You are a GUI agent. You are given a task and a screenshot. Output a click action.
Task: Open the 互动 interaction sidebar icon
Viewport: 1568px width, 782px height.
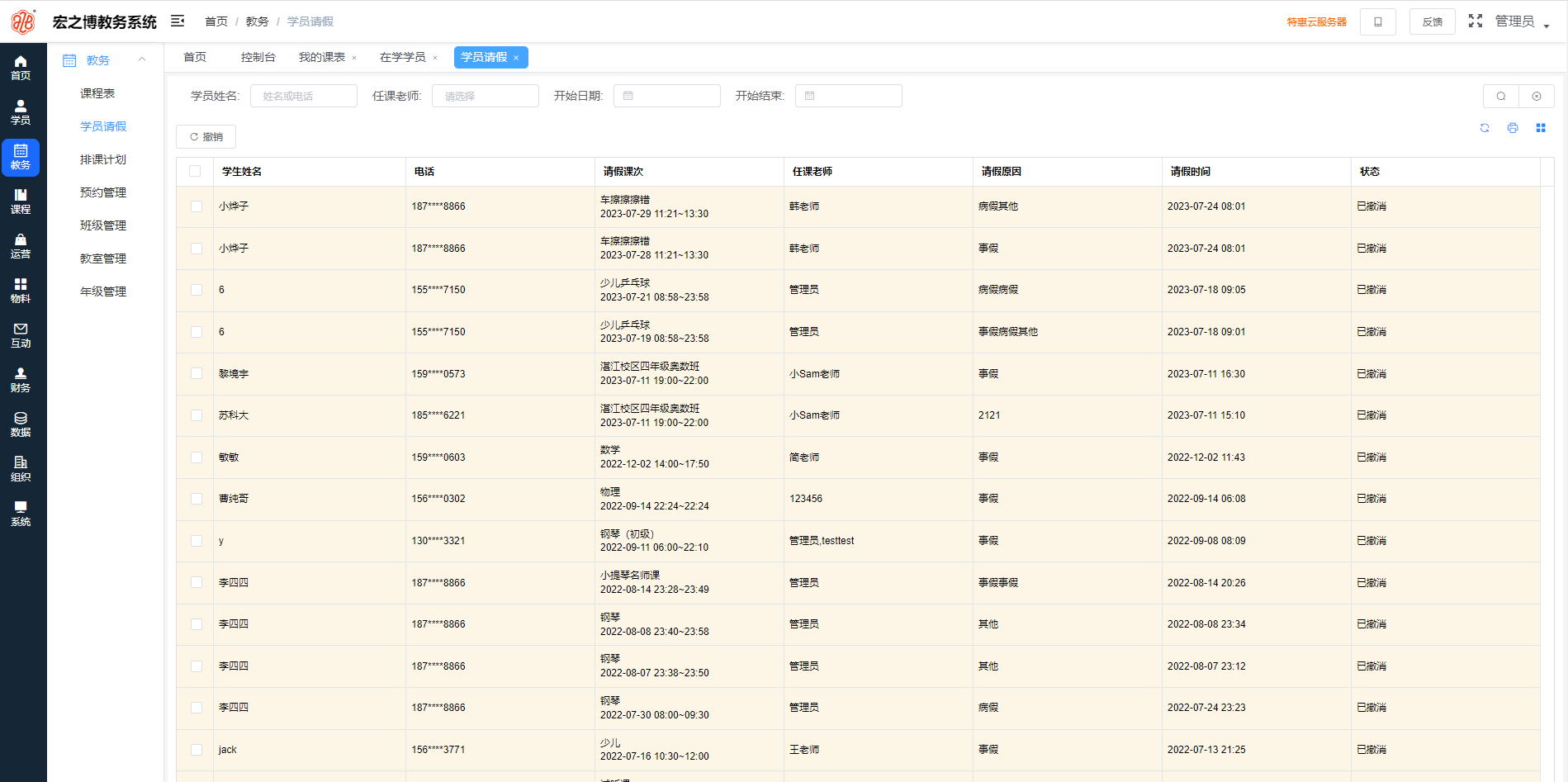coord(21,335)
